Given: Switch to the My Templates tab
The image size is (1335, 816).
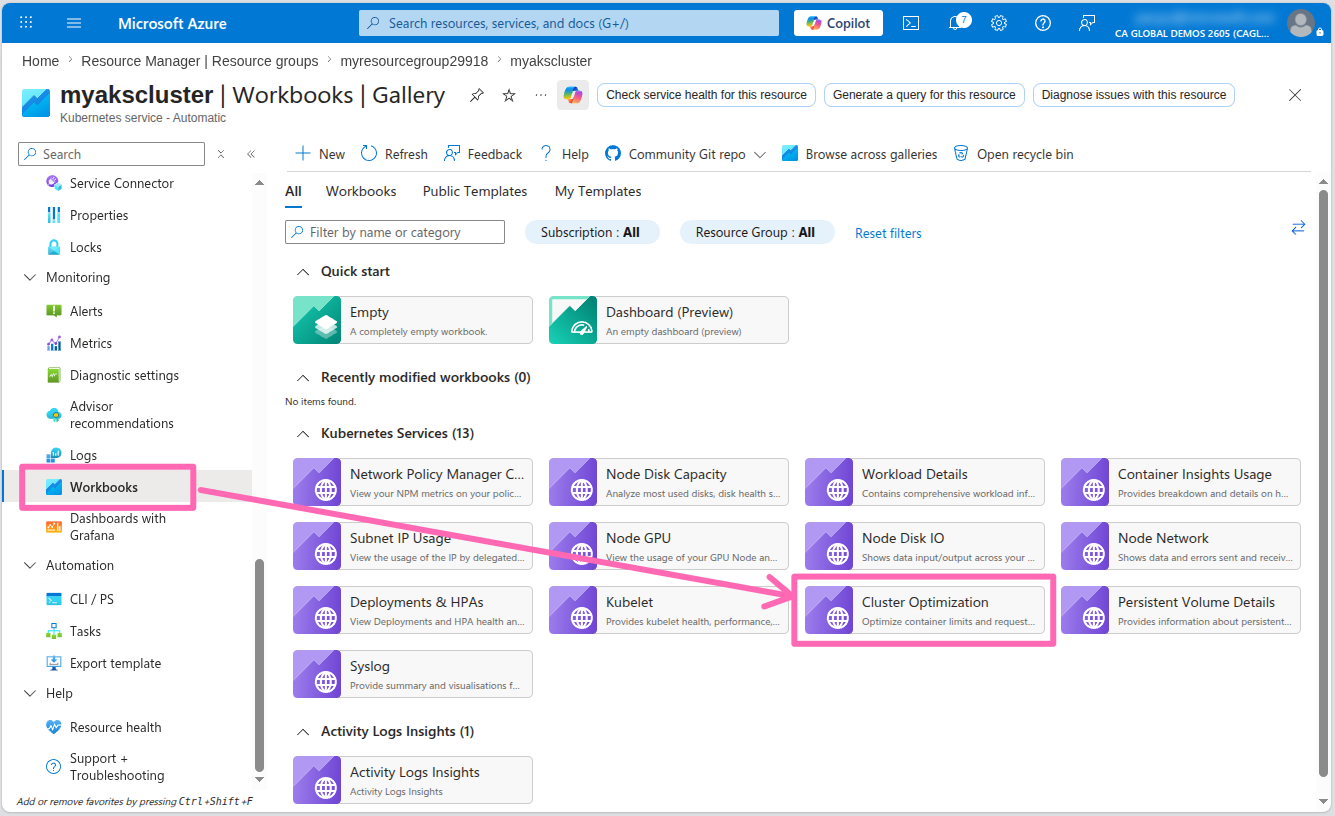Looking at the screenshot, I should click(598, 191).
